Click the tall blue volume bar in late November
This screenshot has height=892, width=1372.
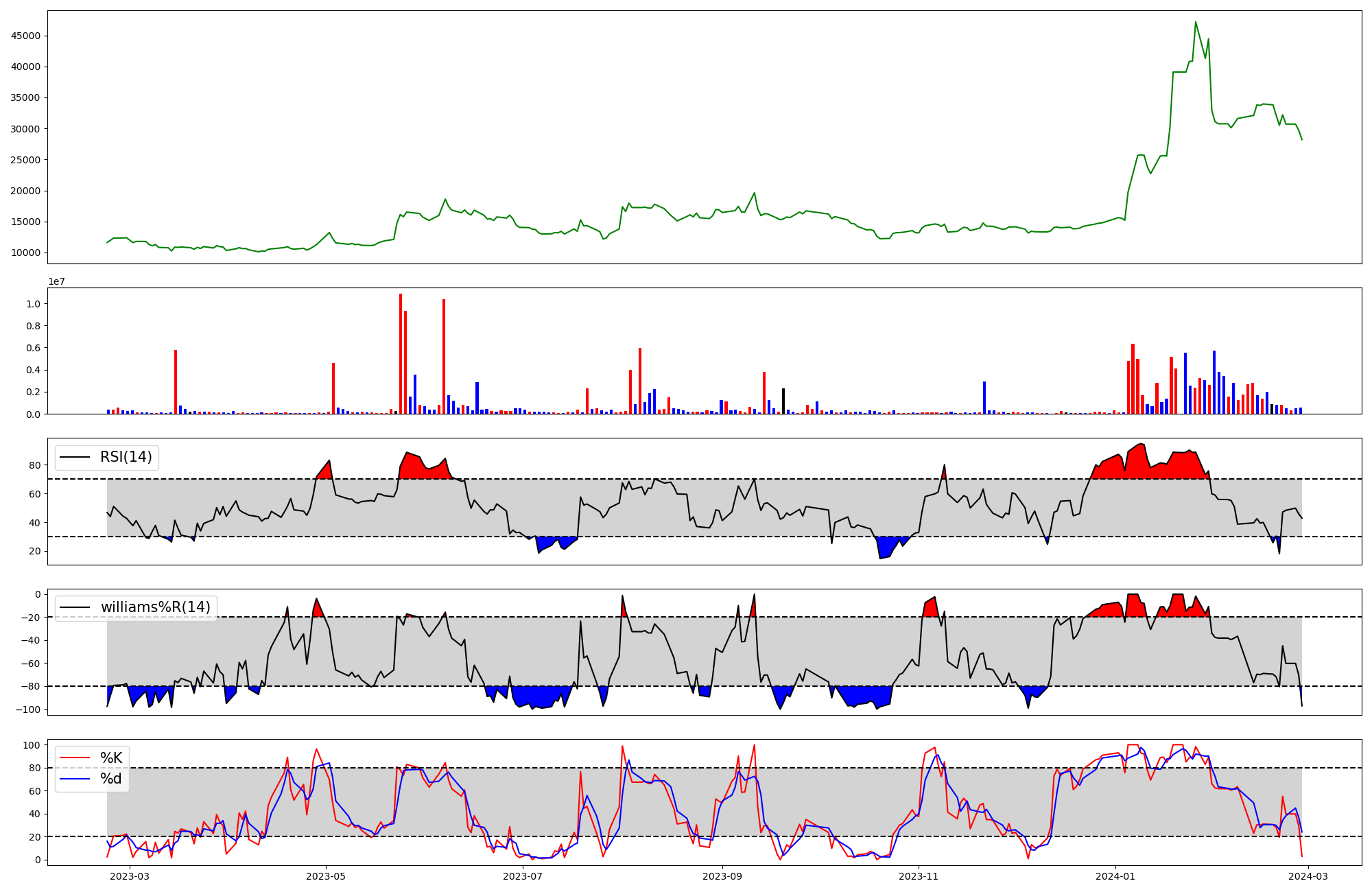(x=984, y=398)
